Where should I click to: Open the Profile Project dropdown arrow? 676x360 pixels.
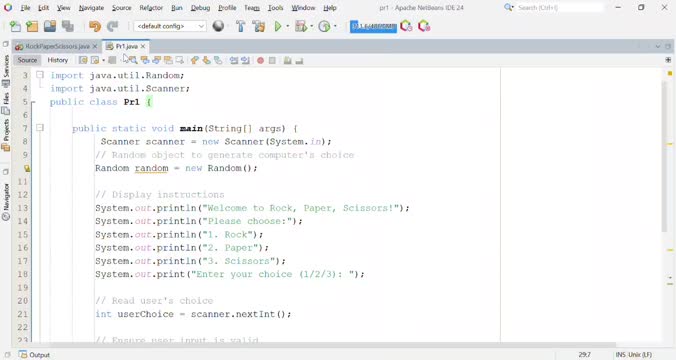coord(335,26)
